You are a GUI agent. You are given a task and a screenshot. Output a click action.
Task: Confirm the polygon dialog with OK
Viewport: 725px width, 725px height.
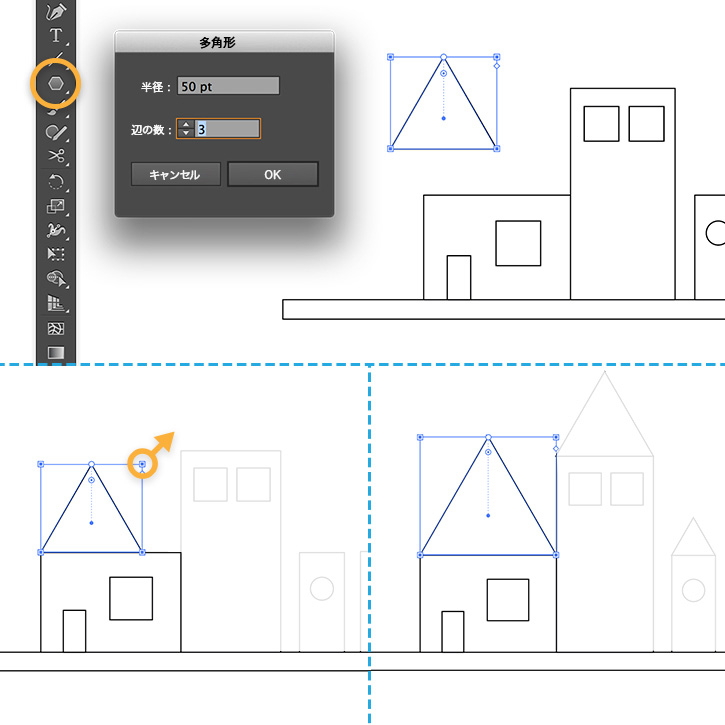273,174
